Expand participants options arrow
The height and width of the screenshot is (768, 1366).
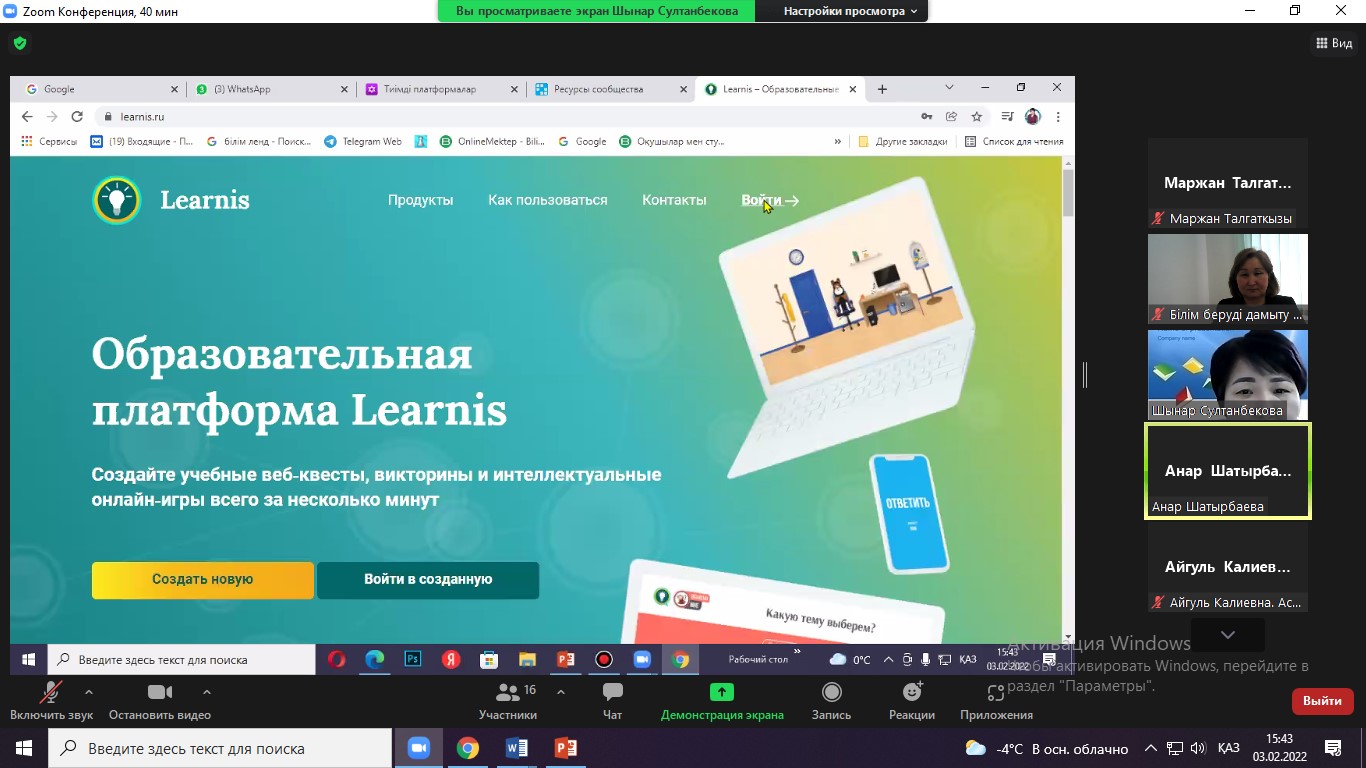pyautogui.click(x=561, y=691)
